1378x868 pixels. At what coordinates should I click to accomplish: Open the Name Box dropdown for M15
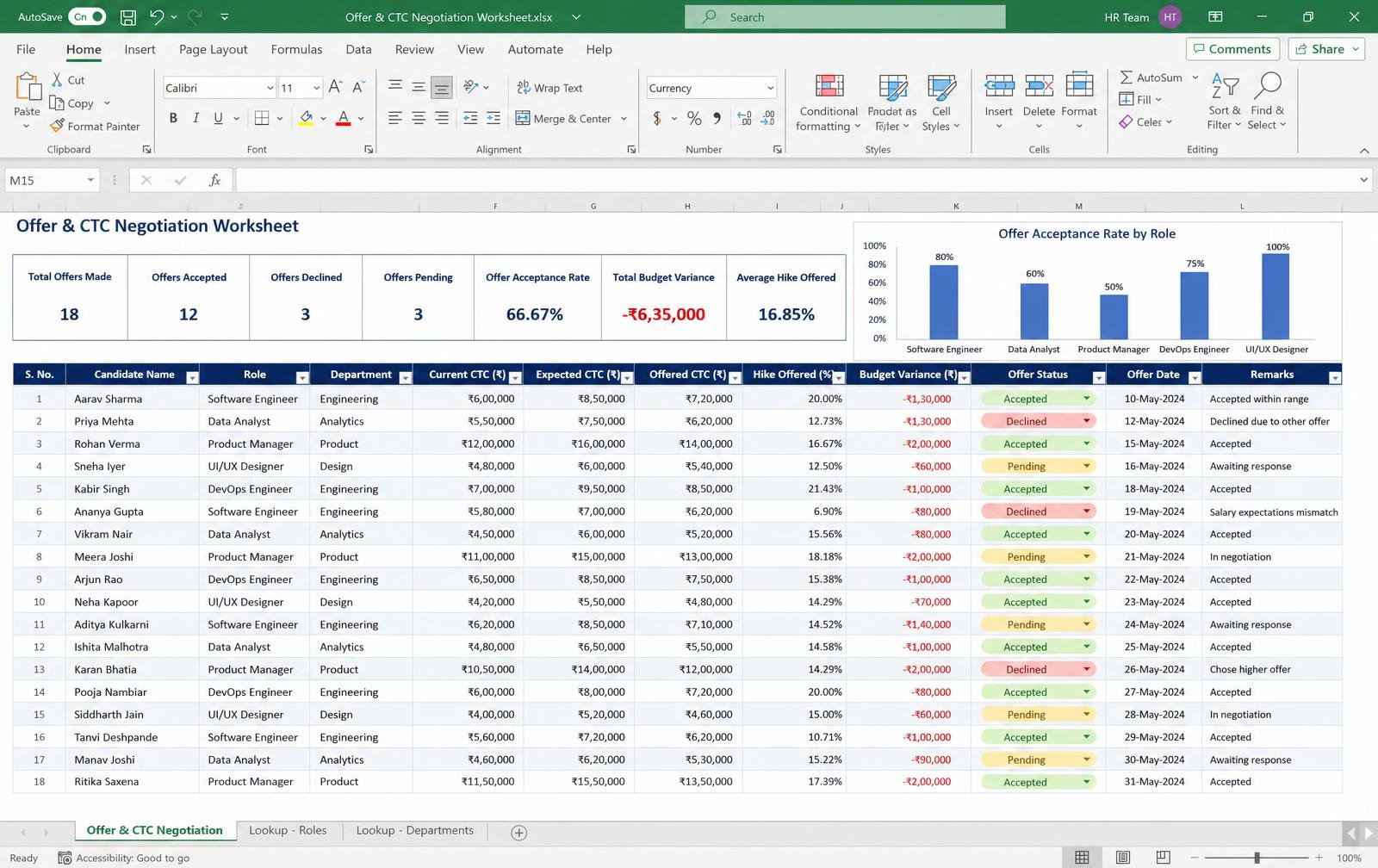[90, 180]
